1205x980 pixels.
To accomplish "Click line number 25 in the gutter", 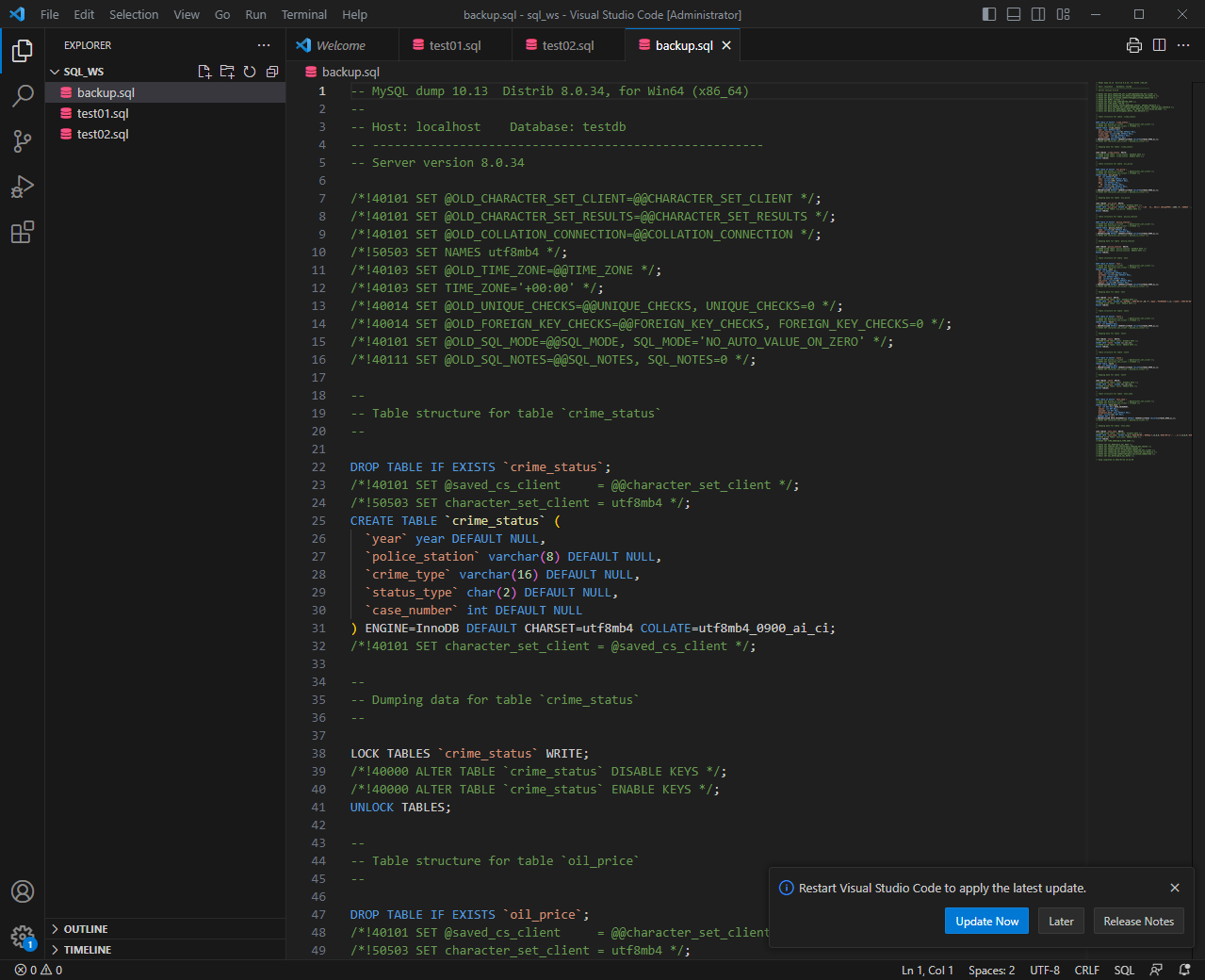I will tap(318, 520).
